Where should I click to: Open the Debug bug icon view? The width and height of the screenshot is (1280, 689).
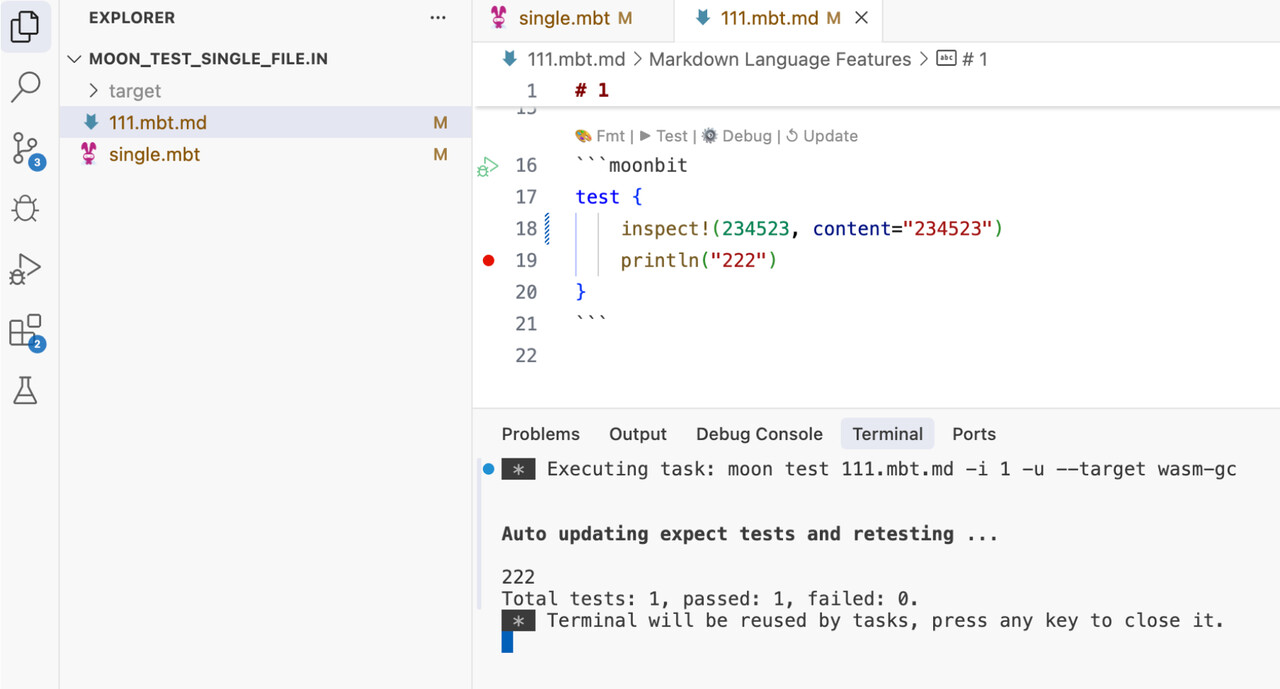coord(25,208)
